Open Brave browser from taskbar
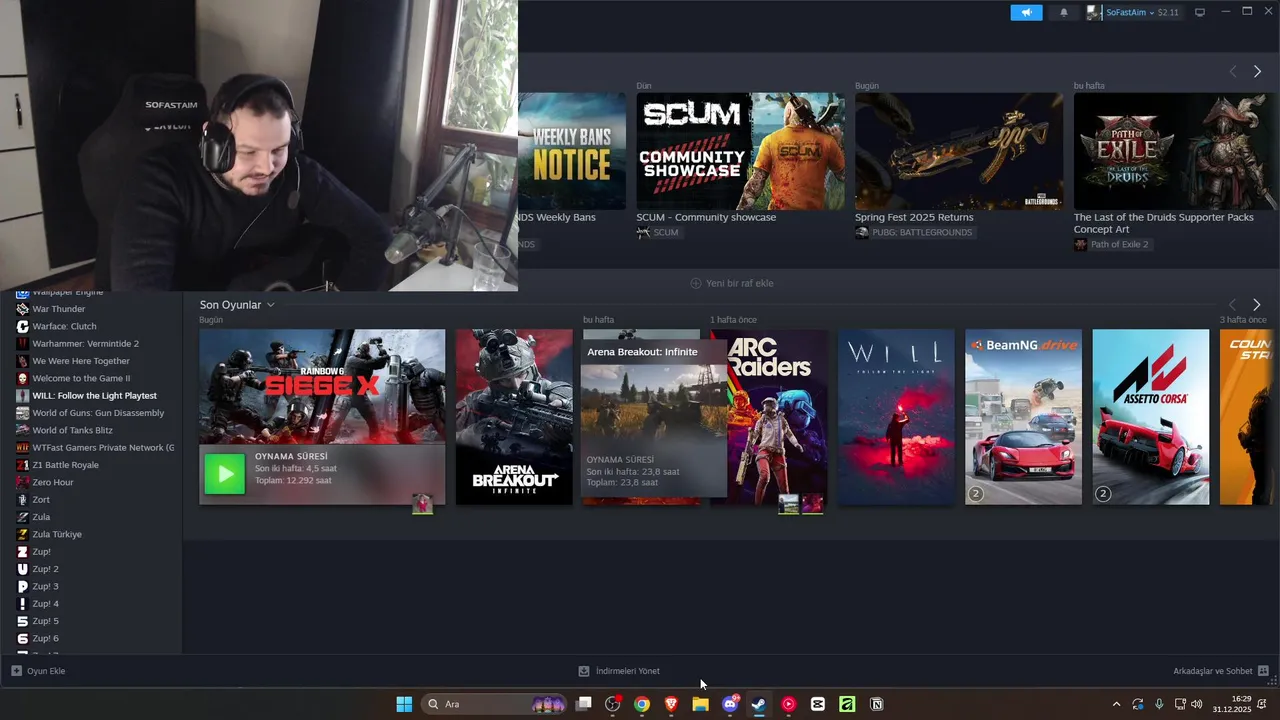Image resolution: width=1280 pixels, height=720 pixels. 671,704
